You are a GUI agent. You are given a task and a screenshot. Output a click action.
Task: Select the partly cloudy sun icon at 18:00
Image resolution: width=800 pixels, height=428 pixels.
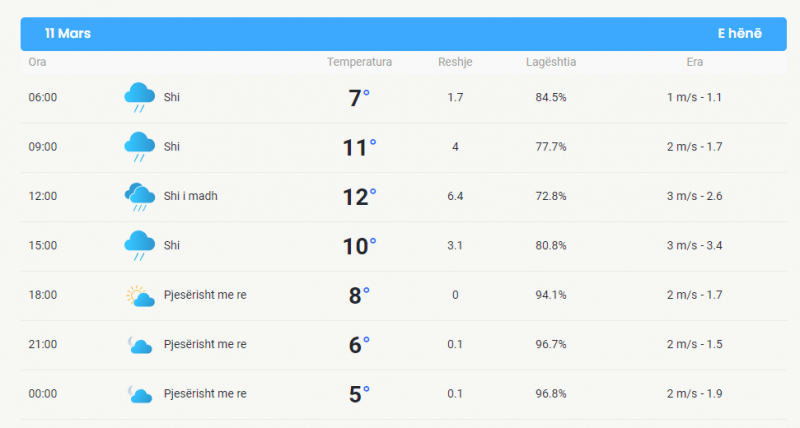click(140, 295)
